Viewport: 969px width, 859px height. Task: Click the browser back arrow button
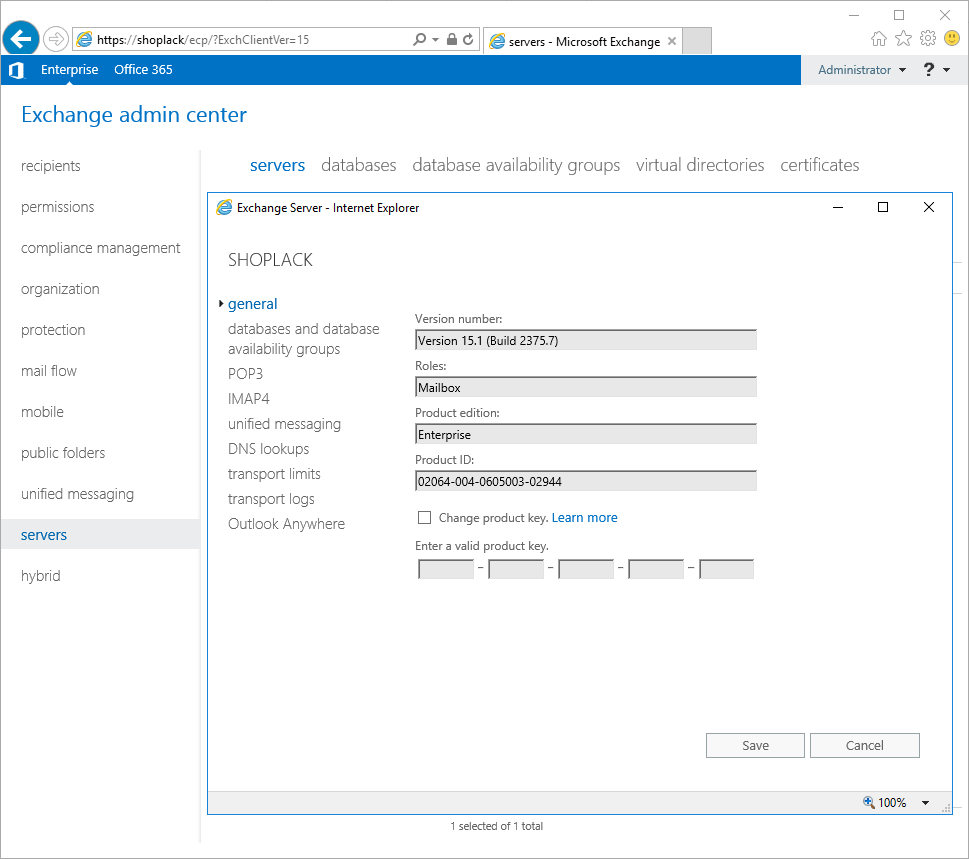(x=21, y=39)
